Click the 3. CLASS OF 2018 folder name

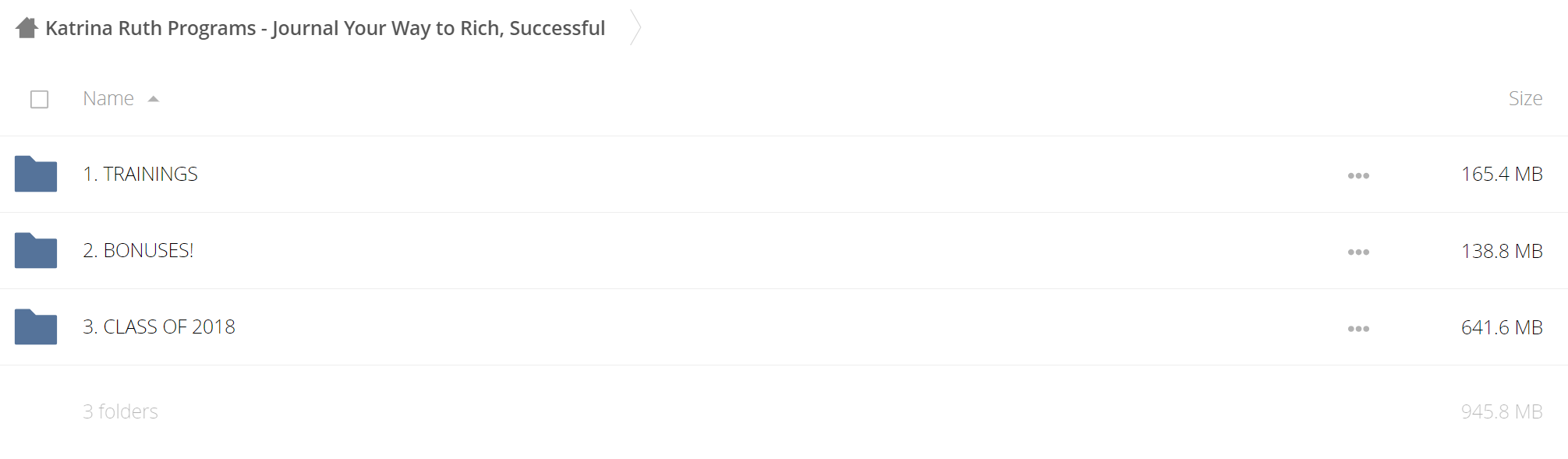point(159,327)
